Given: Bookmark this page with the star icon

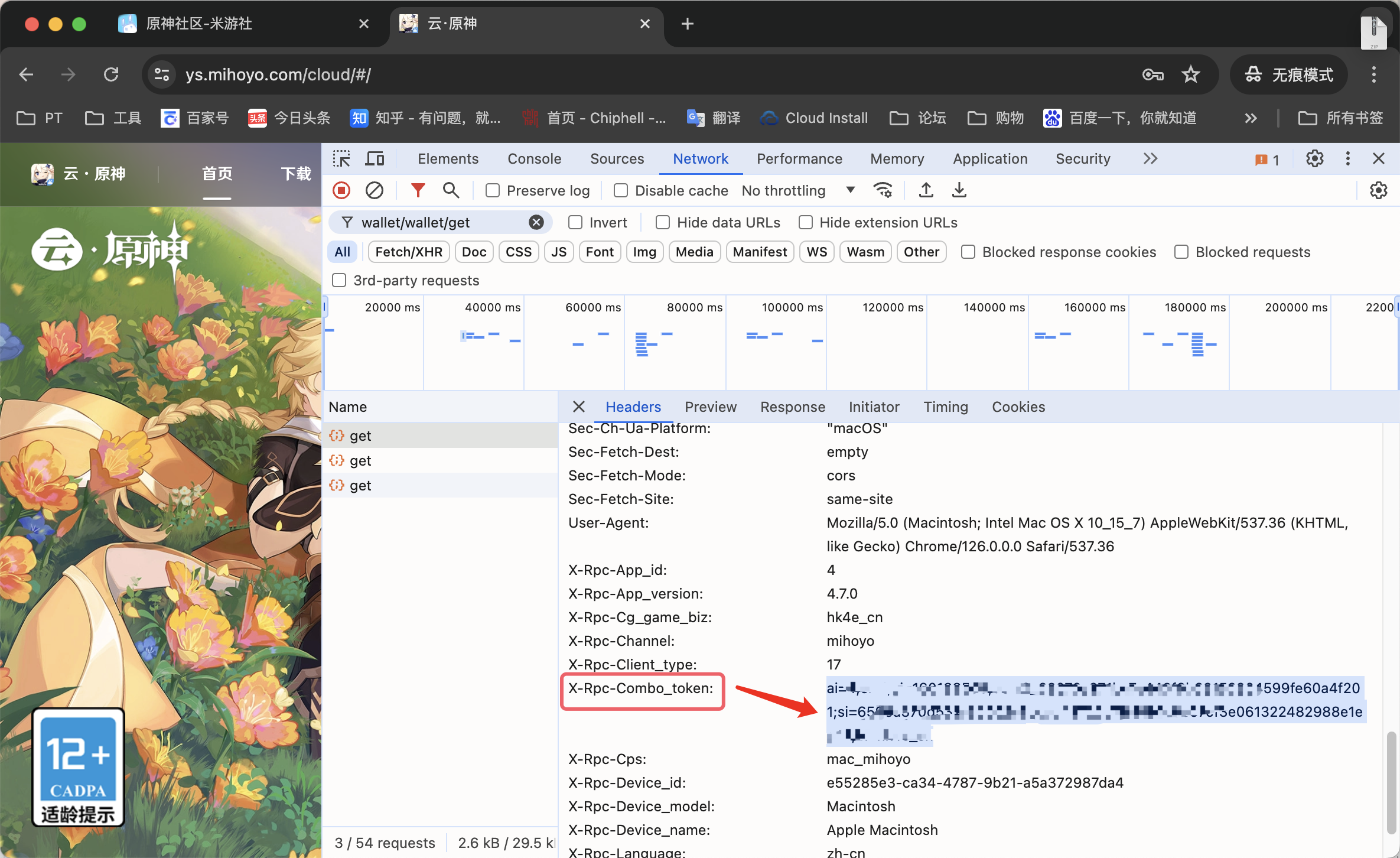Looking at the screenshot, I should [1190, 74].
